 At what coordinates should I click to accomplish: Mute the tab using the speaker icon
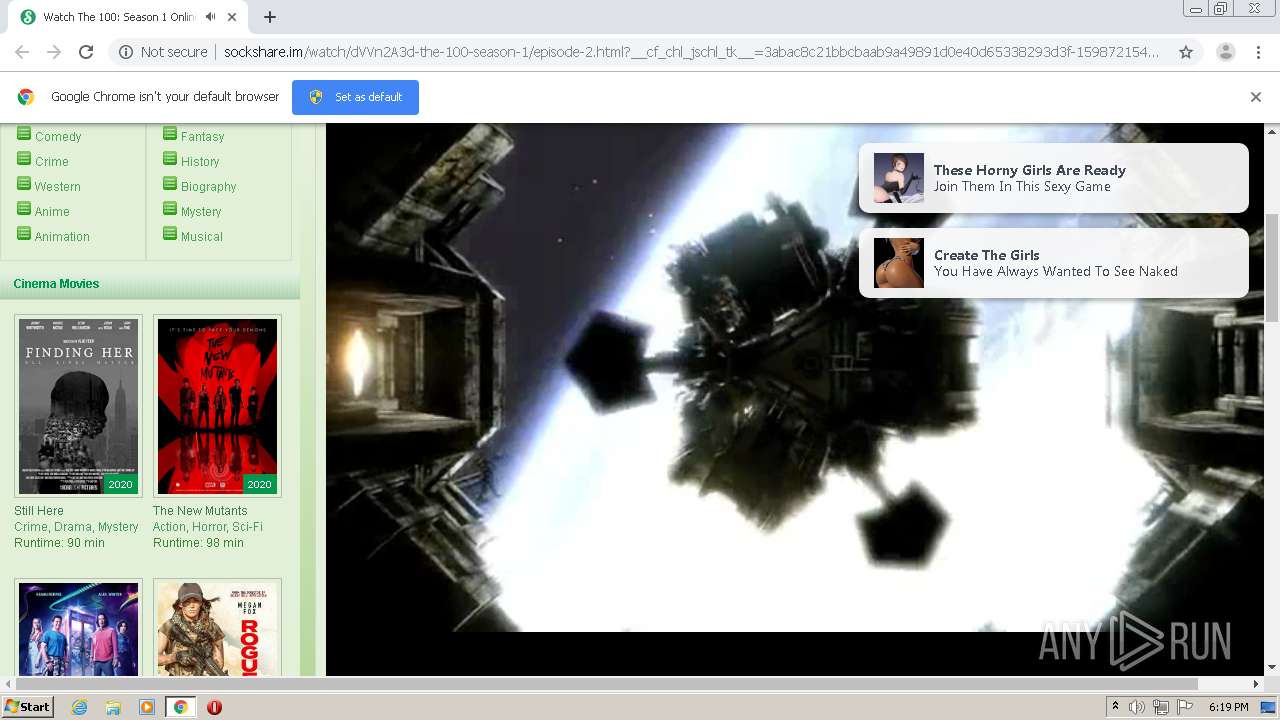click(x=211, y=17)
